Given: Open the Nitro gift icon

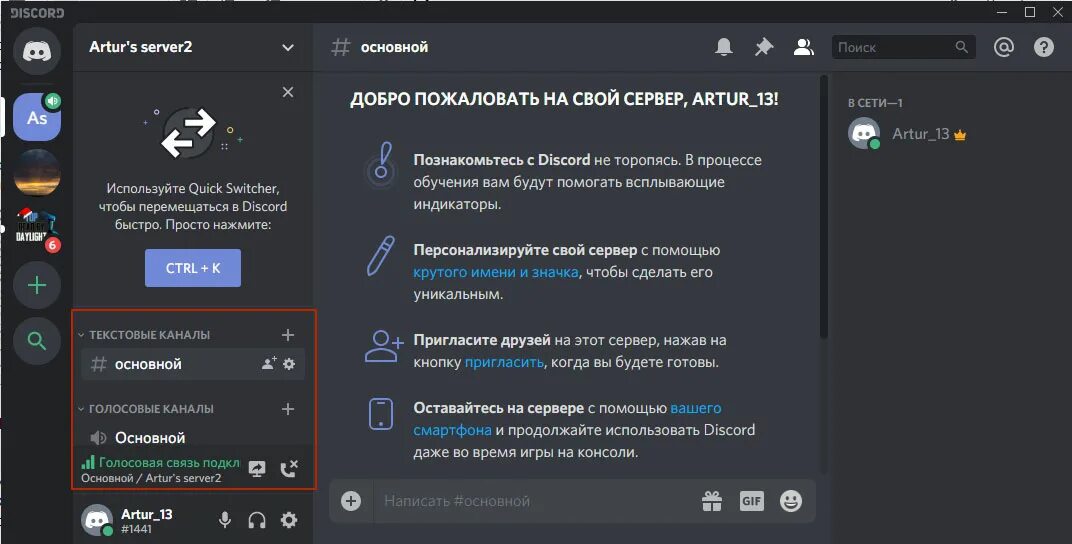Looking at the screenshot, I should (712, 502).
